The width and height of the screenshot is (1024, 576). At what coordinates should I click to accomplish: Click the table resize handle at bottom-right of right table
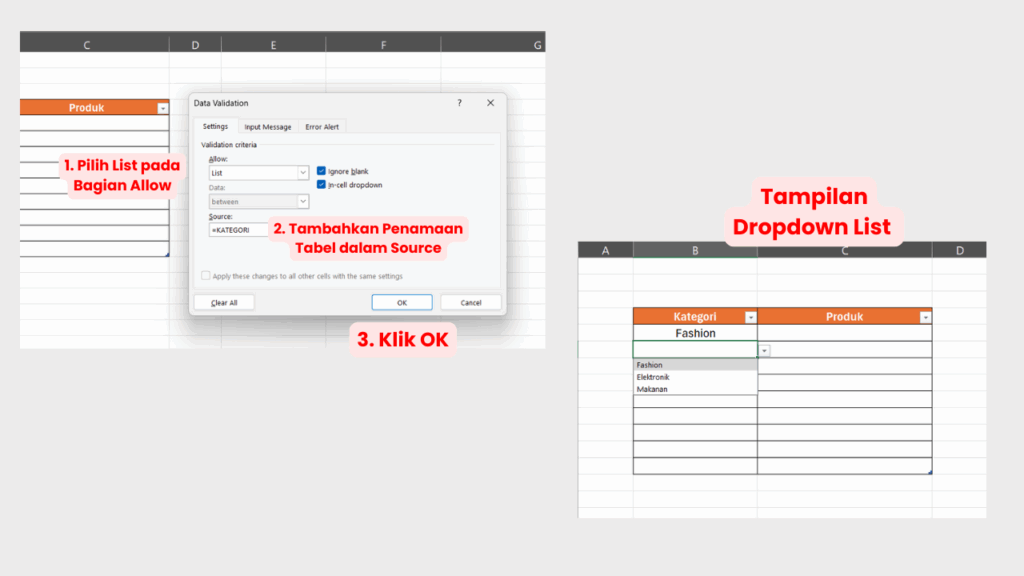tap(929, 471)
